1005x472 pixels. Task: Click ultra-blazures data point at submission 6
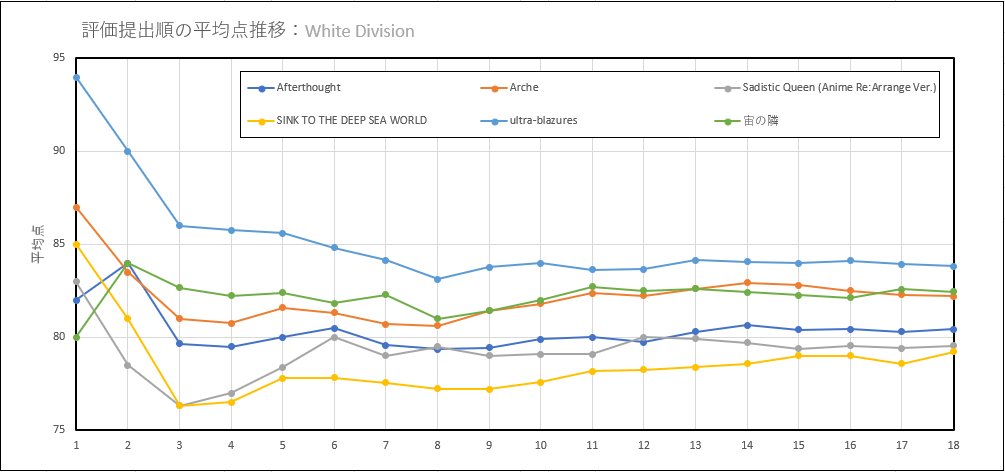point(334,248)
